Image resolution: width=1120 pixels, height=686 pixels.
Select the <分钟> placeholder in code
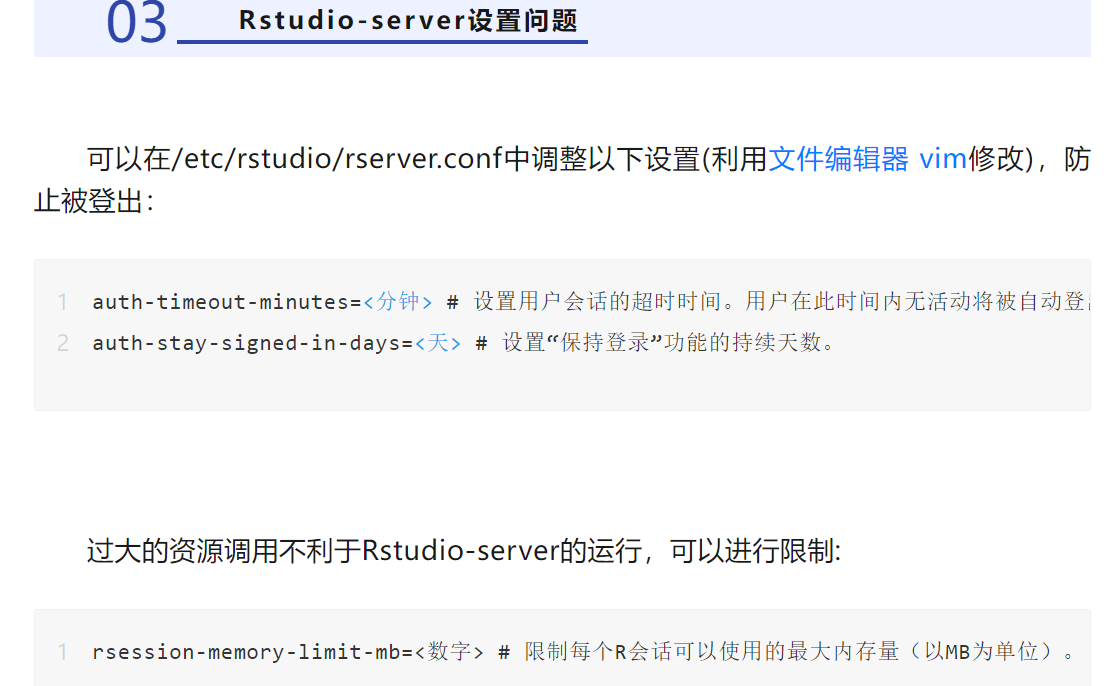point(398,302)
